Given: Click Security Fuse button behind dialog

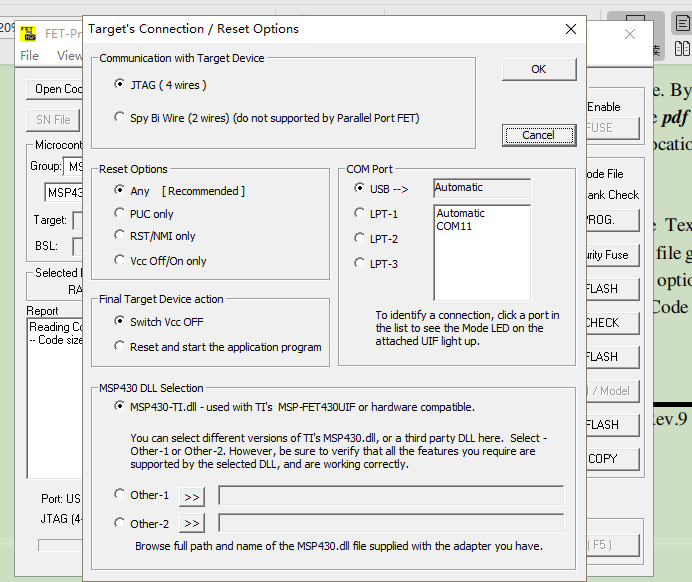Looking at the screenshot, I should tap(613, 255).
